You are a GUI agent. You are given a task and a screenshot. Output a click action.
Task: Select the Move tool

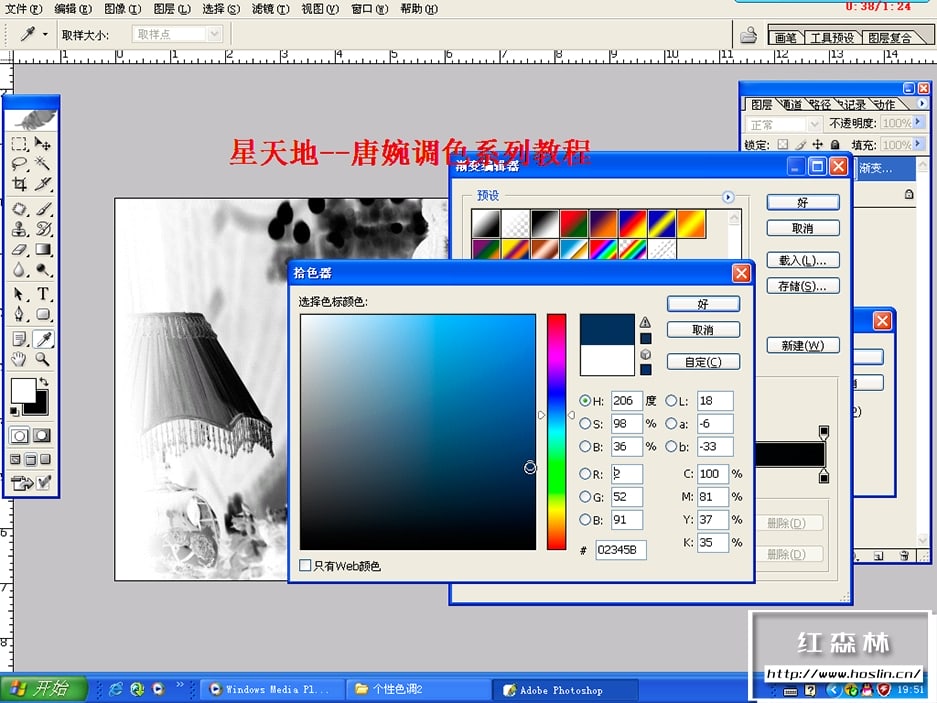(42, 143)
